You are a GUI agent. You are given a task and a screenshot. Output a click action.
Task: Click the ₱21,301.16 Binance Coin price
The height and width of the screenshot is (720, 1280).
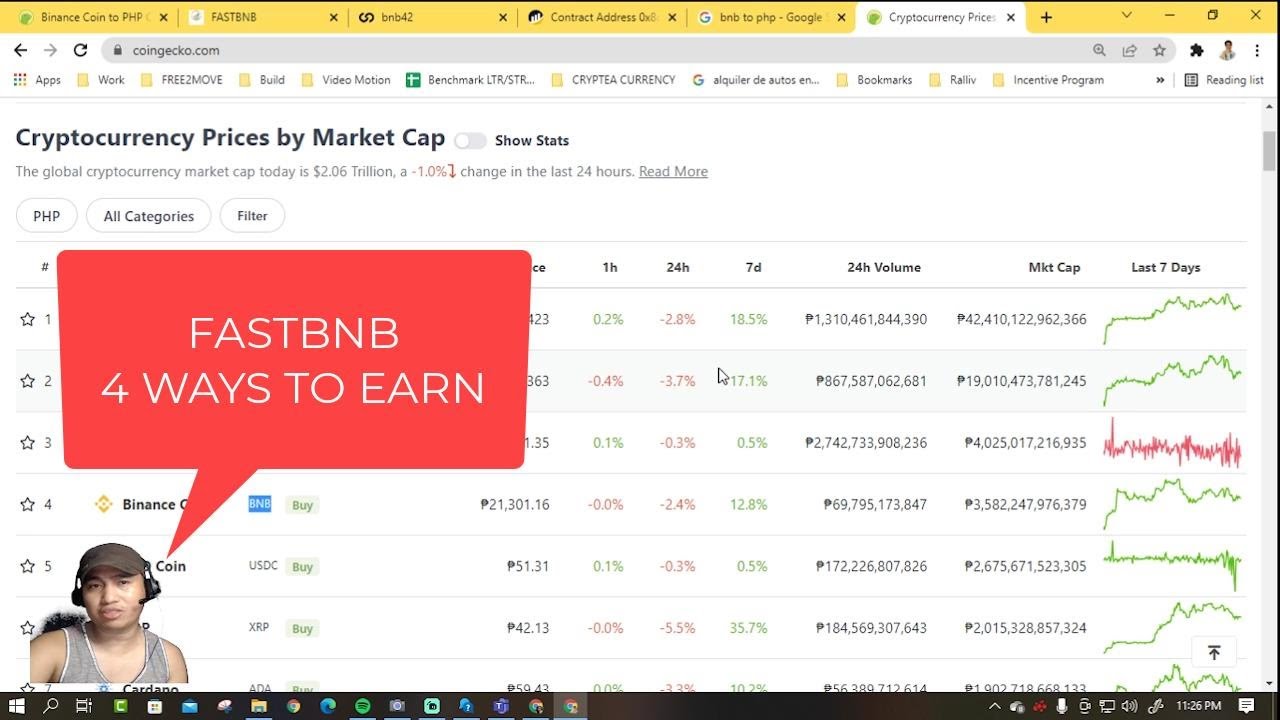tap(515, 505)
